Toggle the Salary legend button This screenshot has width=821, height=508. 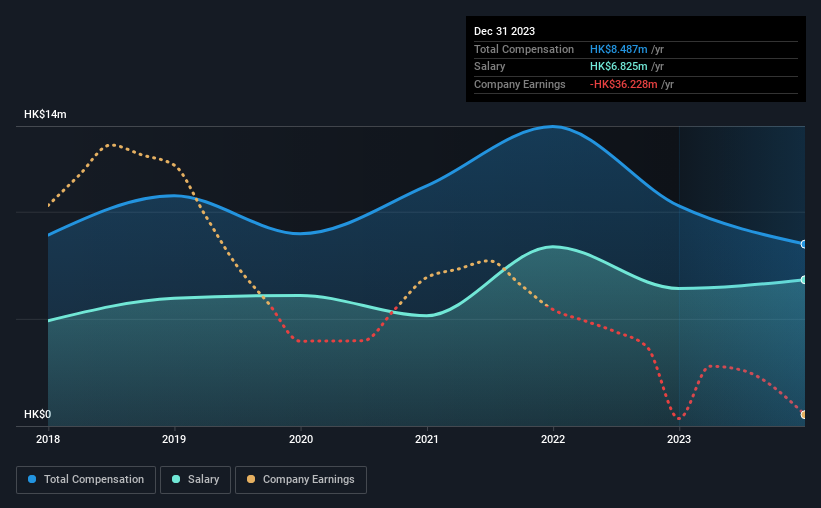click(x=195, y=479)
